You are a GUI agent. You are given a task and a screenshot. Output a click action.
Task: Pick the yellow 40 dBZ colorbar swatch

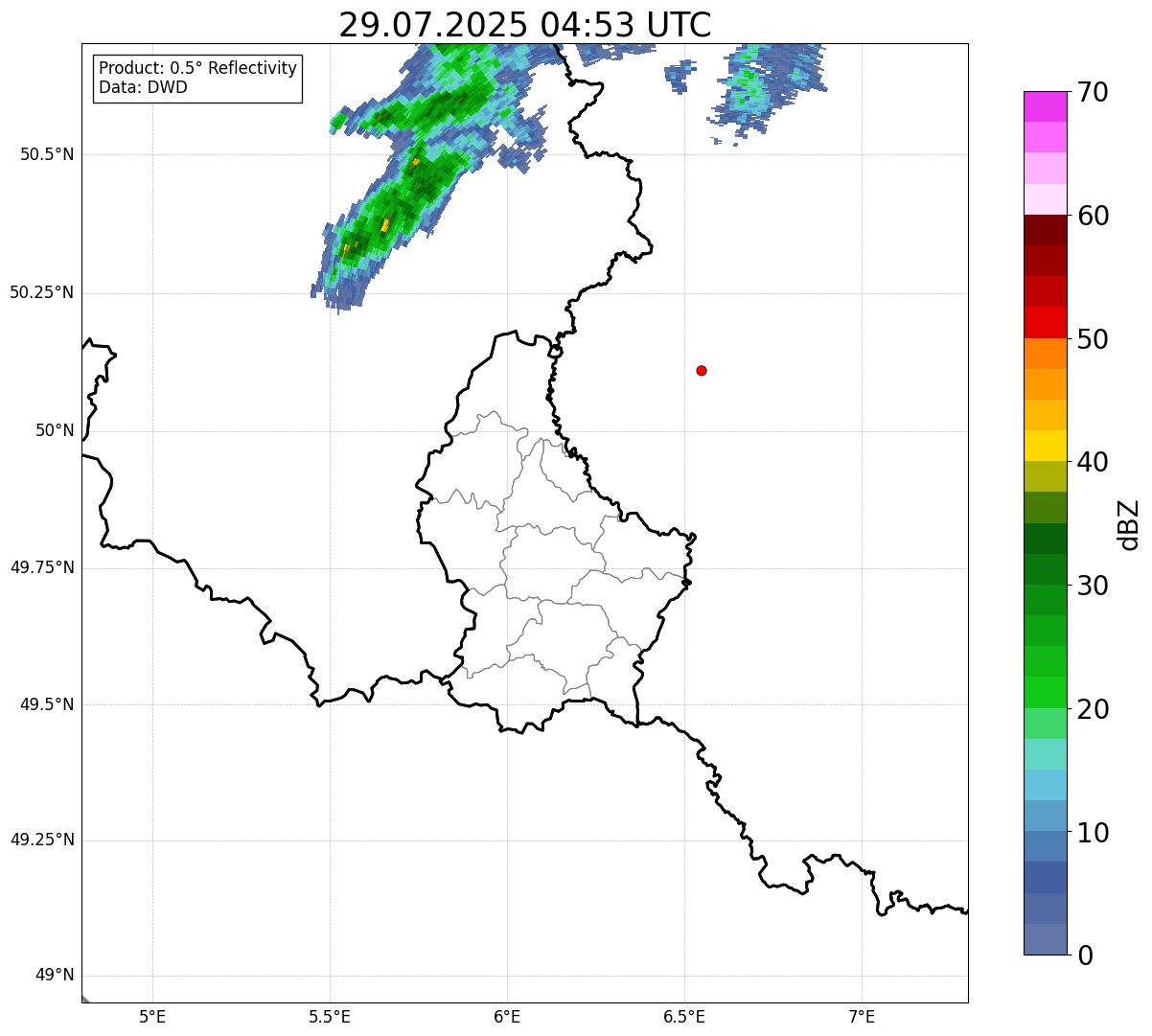point(1045,446)
